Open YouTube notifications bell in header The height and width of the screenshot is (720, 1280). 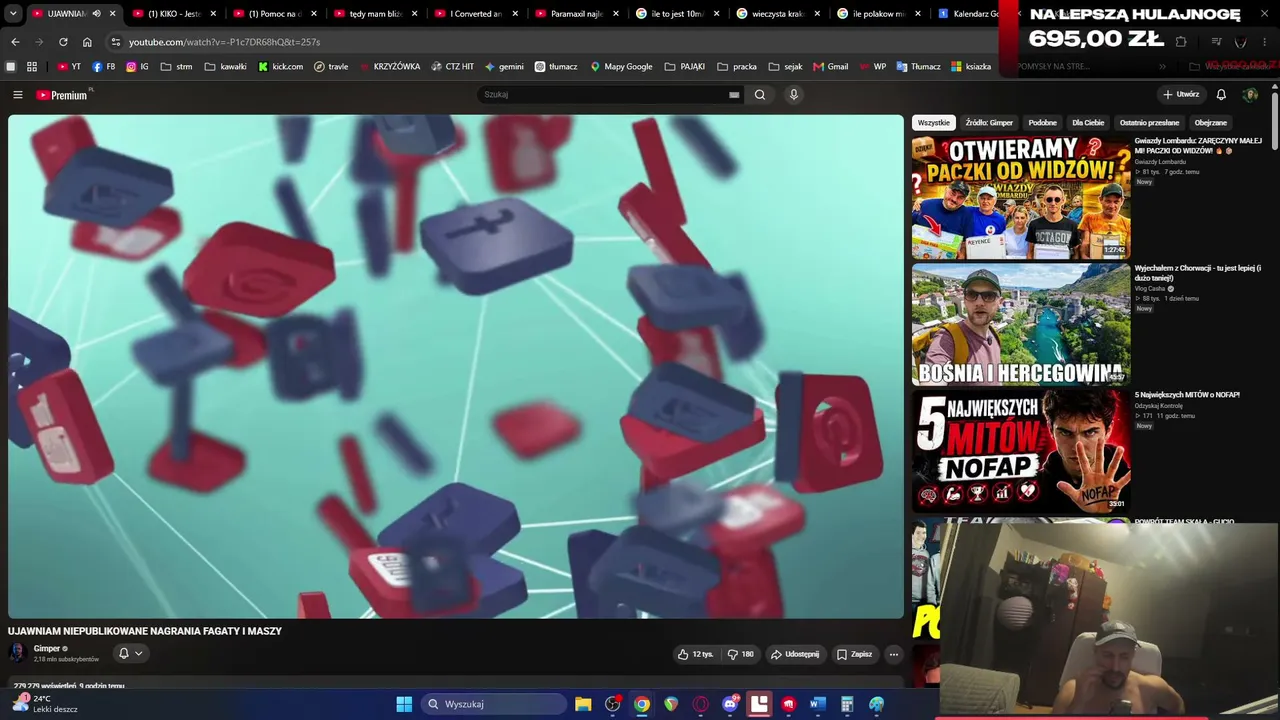(1221, 95)
